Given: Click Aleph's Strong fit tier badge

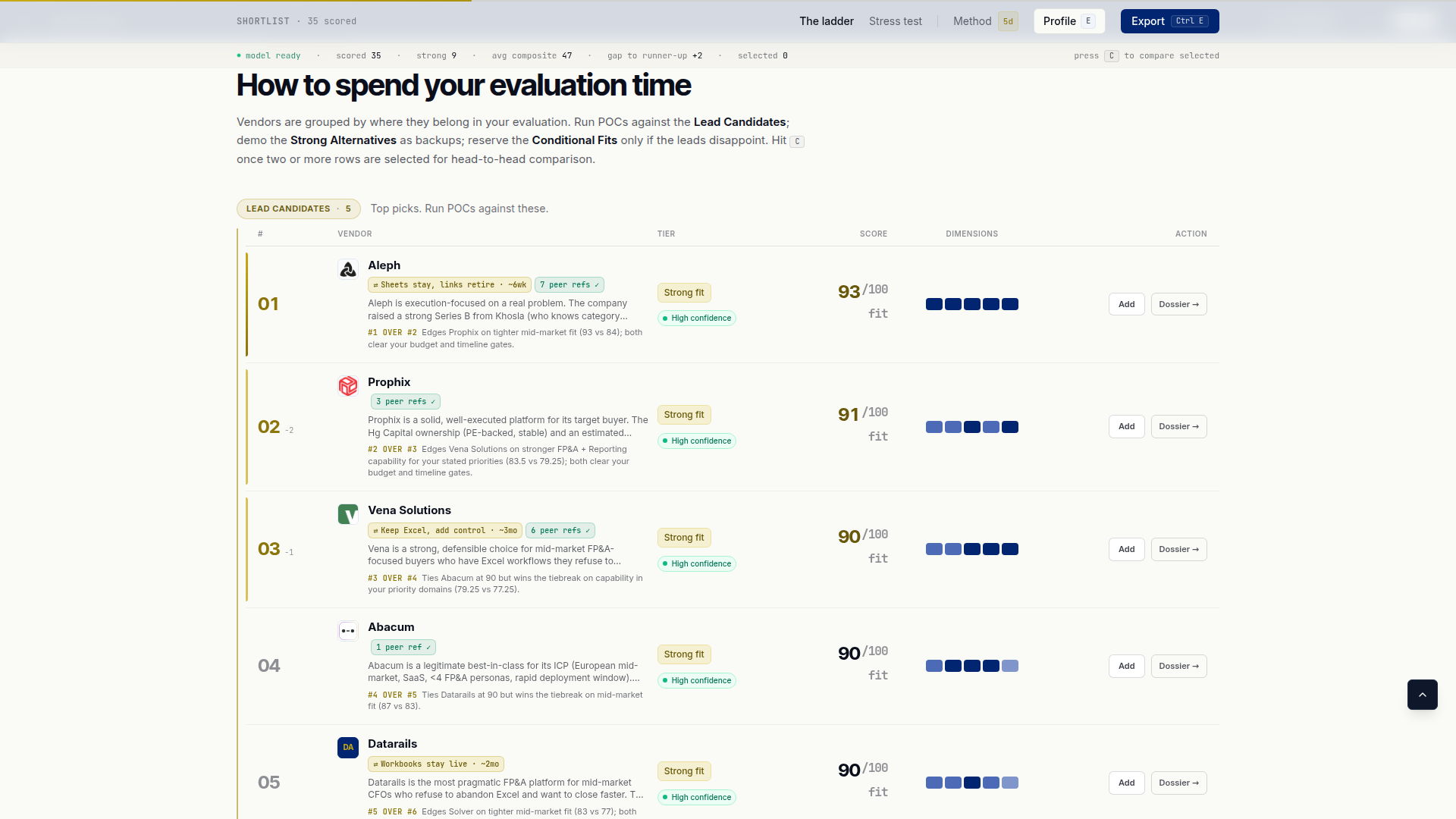Looking at the screenshot, I should pos(684,293).
